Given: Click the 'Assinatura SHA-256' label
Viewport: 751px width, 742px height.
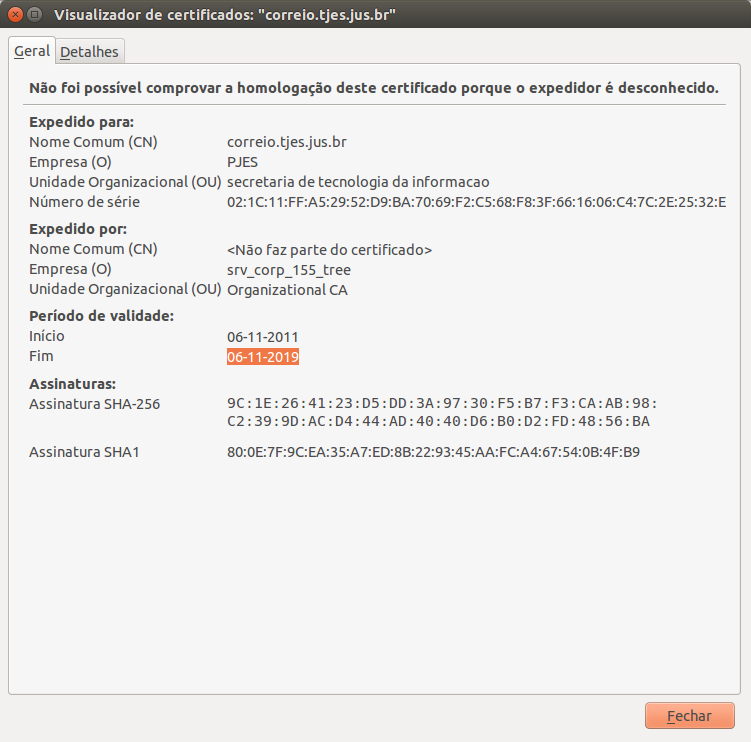Looking at the screenshot, I should 94,404.
